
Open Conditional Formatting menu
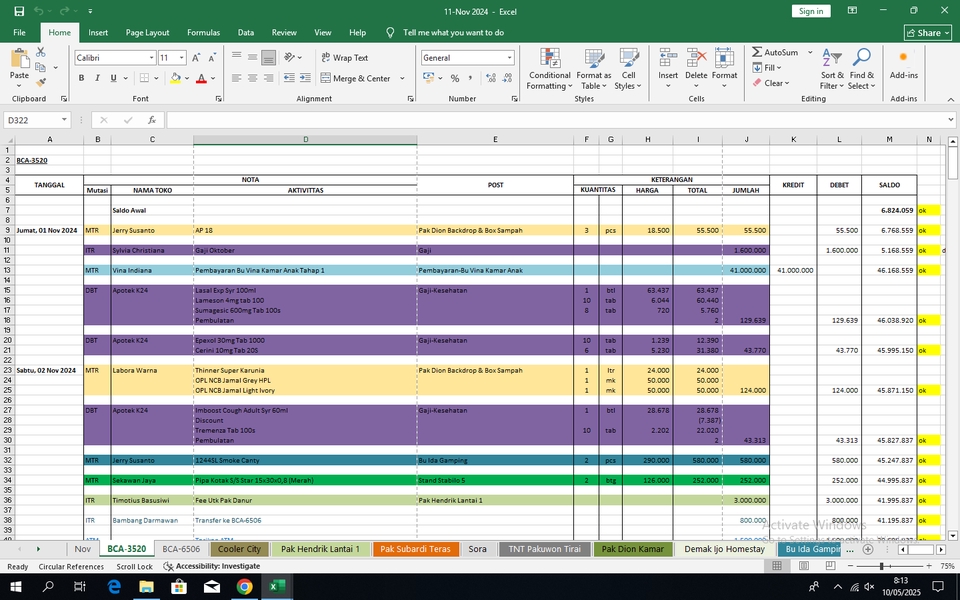(549, 69)
